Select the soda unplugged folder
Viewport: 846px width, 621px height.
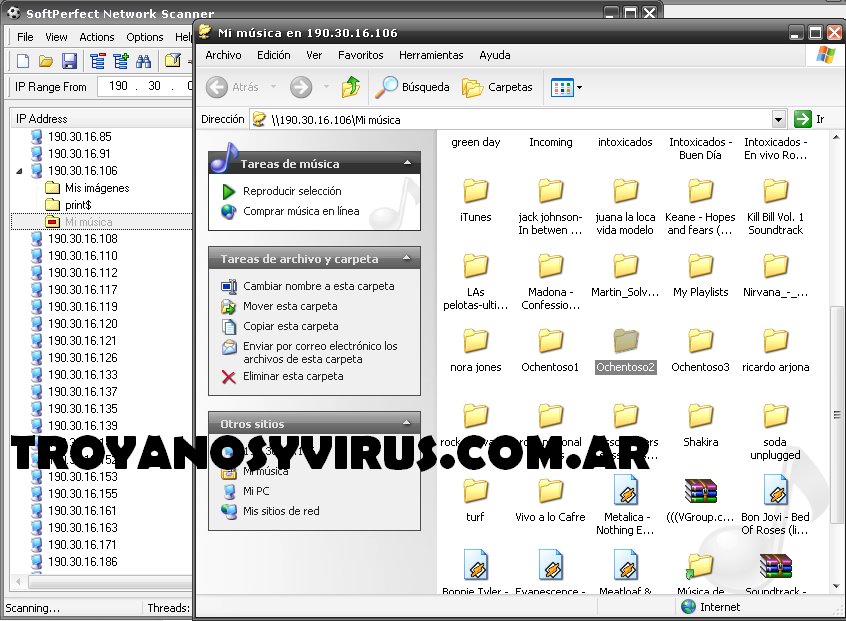pos(775,416)
